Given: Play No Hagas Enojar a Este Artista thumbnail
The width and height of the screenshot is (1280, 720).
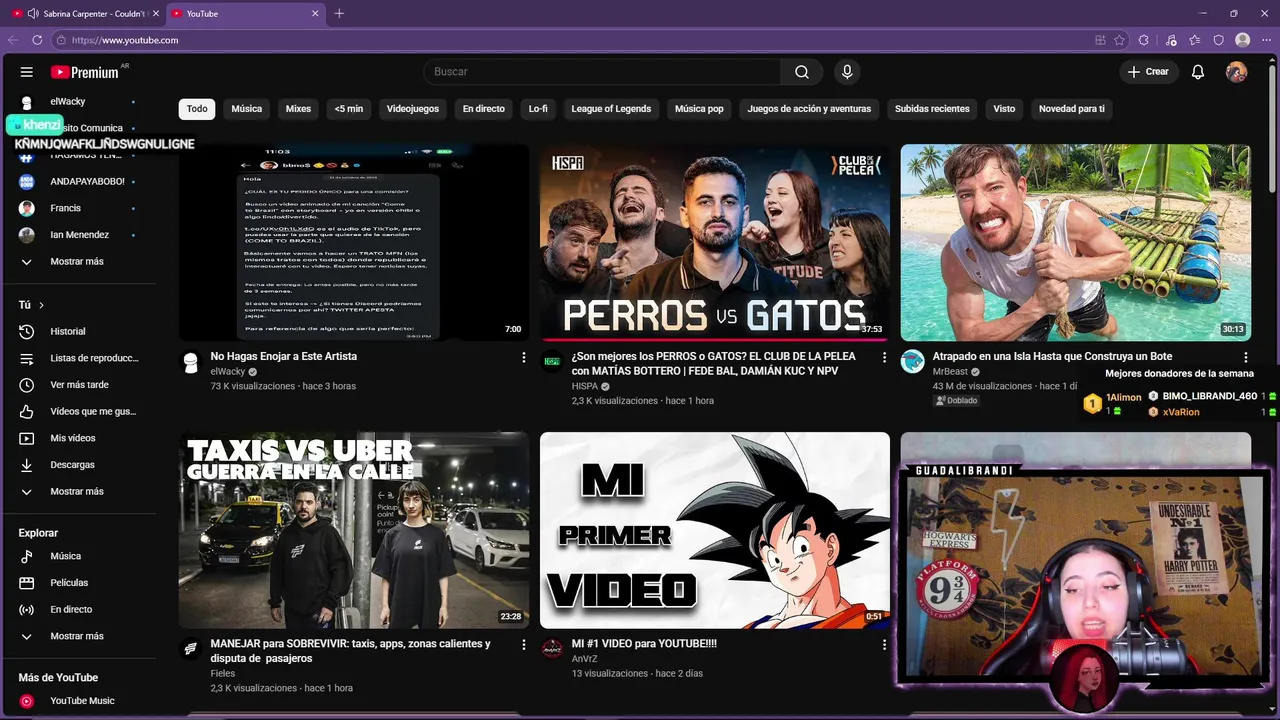Looking at the screenshot, I should 354,243.
